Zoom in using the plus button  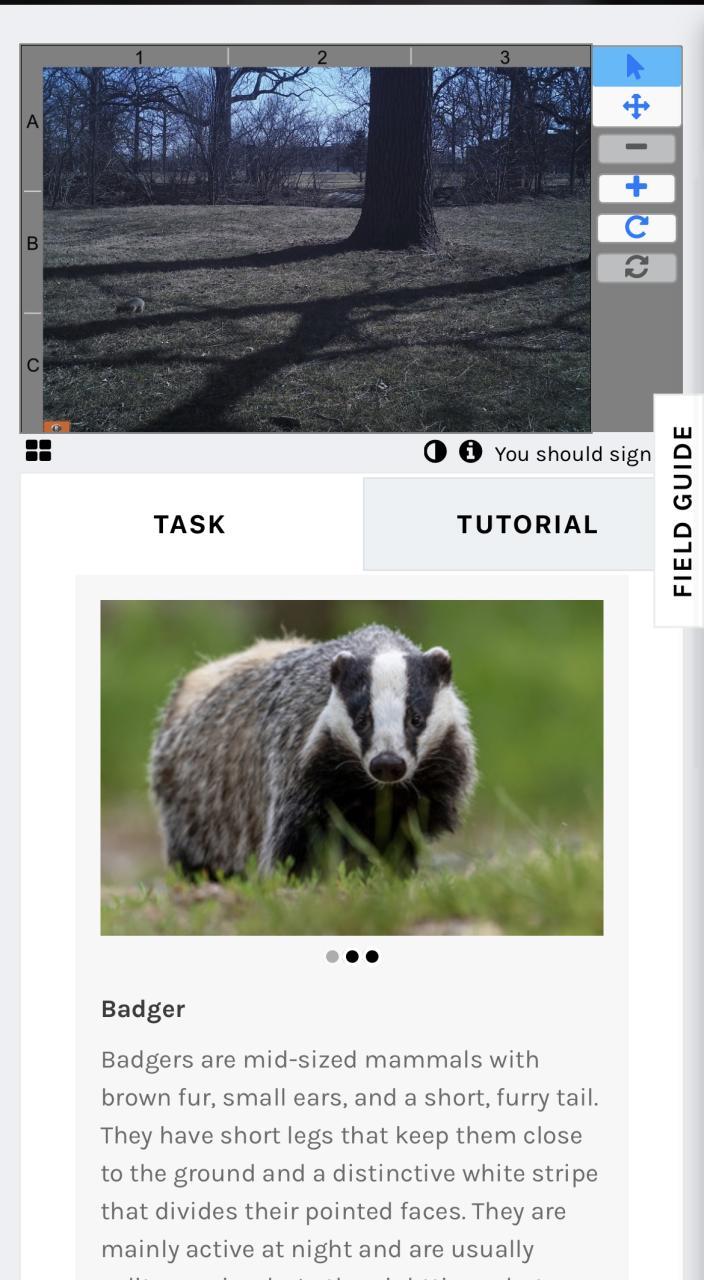(x=636, y=188)
